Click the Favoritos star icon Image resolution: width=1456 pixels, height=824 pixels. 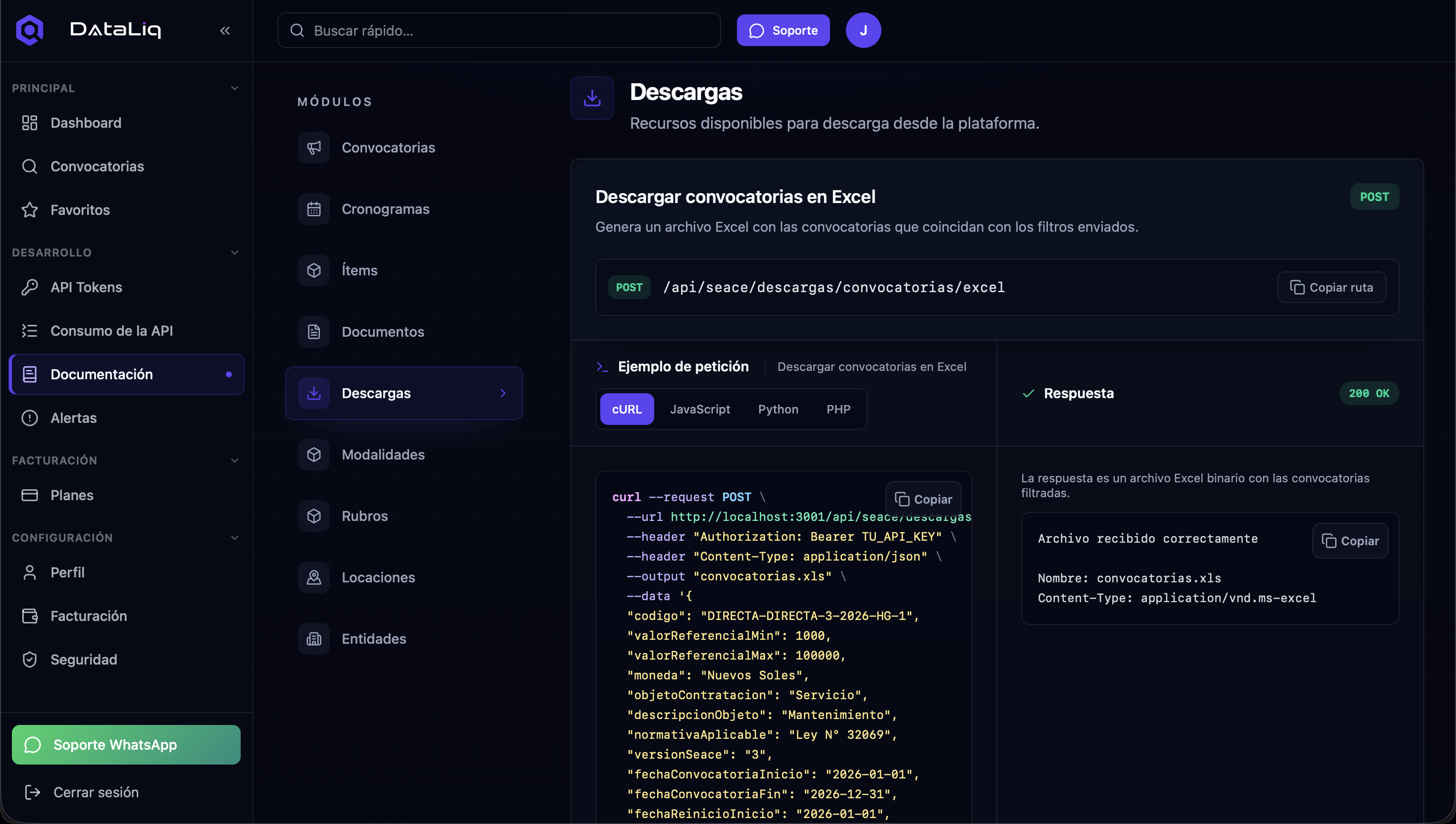(x=29, y=210)
